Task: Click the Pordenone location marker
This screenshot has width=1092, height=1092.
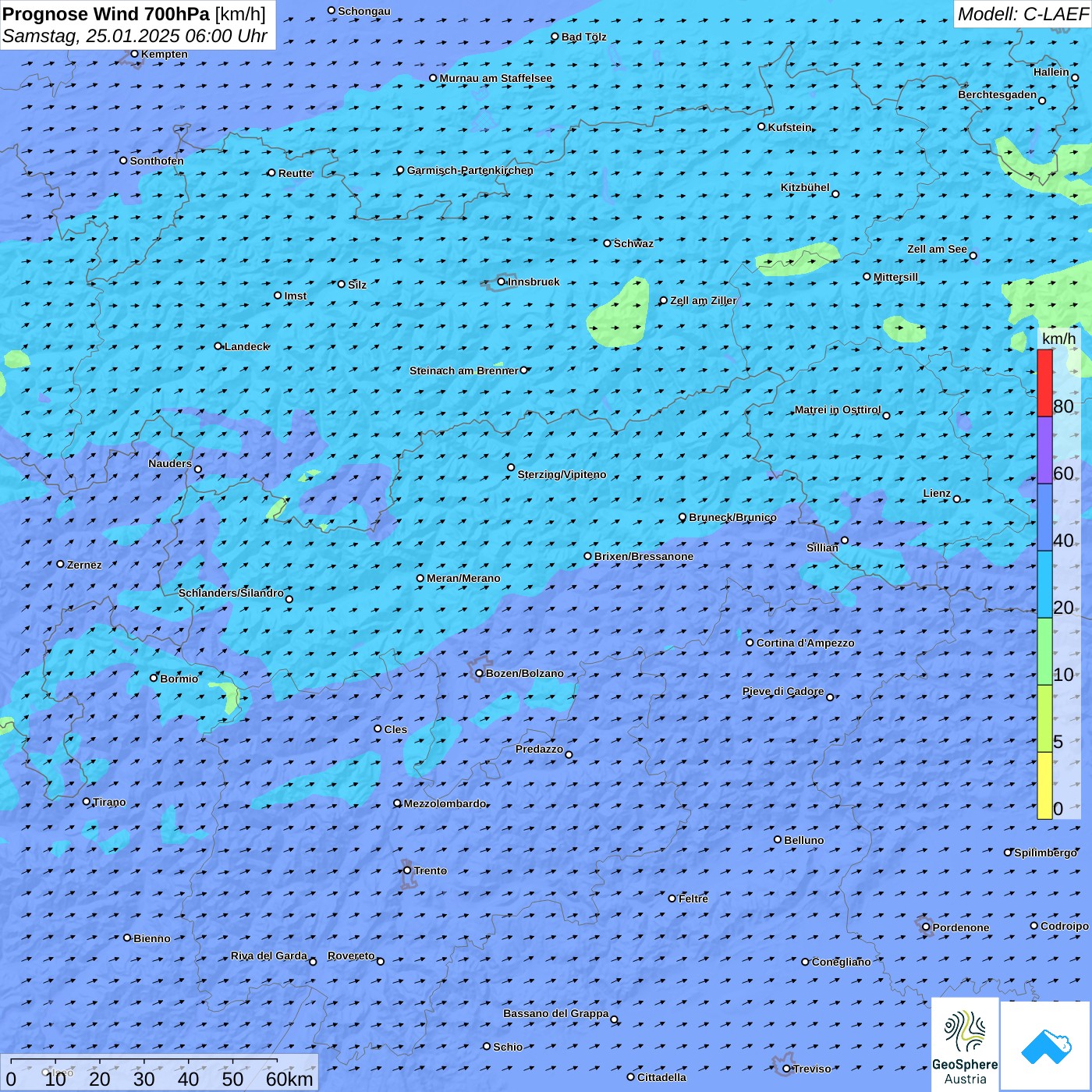Action: coord(926,927)
